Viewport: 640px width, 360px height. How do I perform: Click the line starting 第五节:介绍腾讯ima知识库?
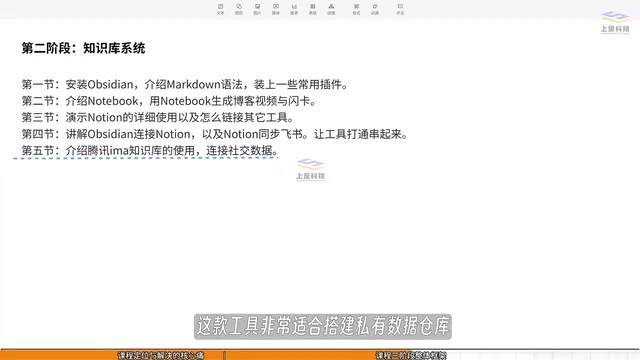click(x=150, y=151)
